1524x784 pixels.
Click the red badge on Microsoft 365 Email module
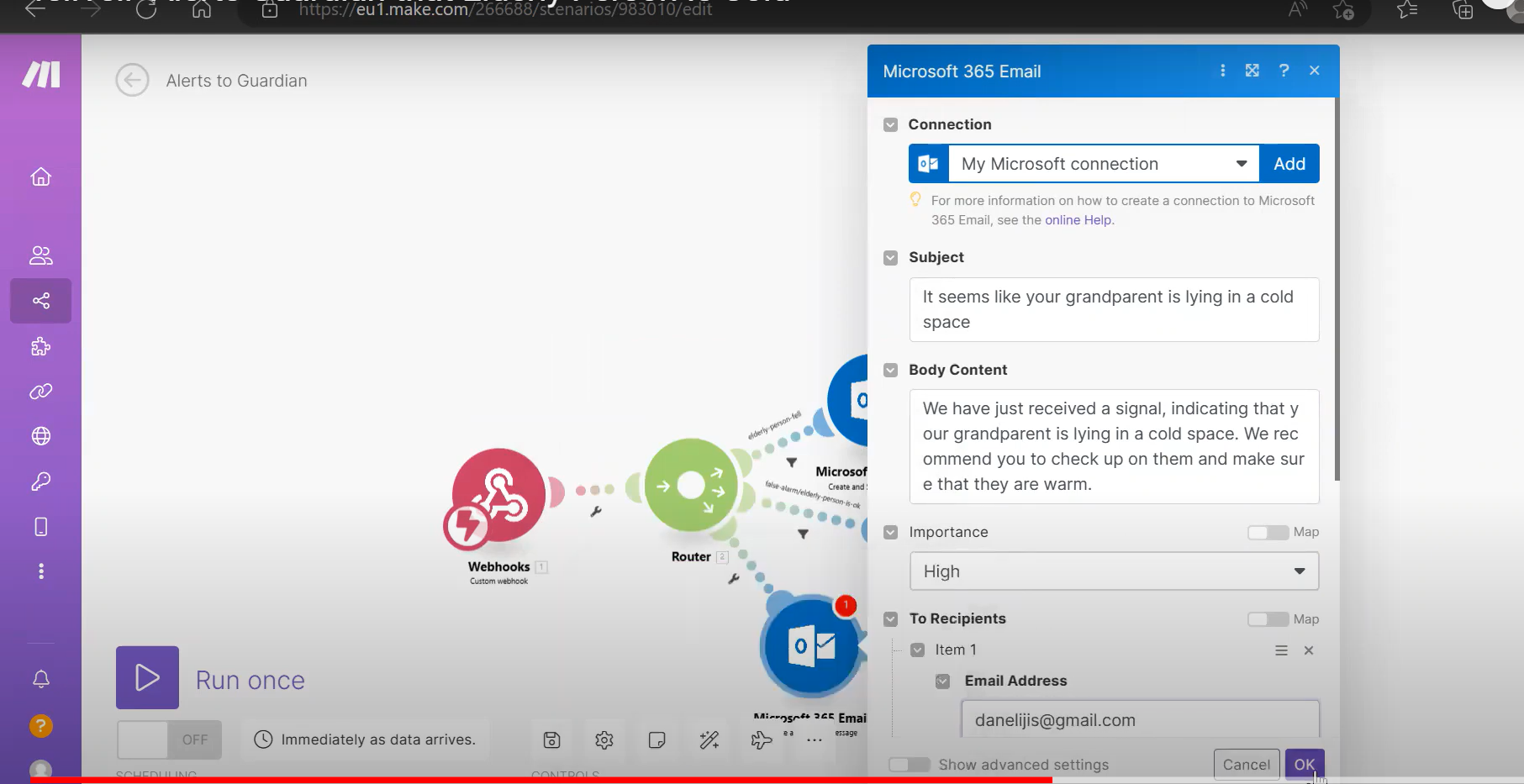846,605
